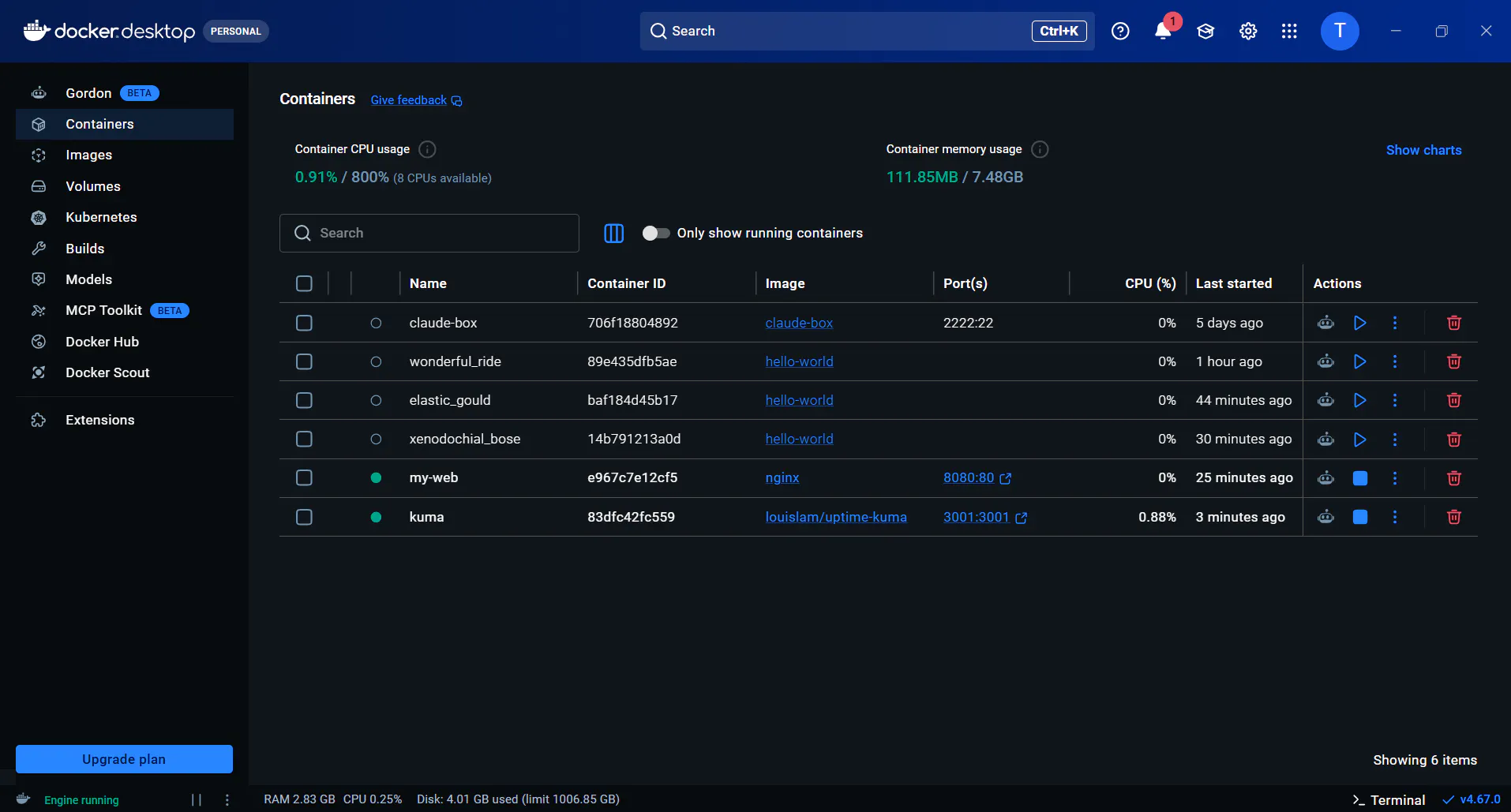Open port 3001:3001 link for kuma
1511x812 pixels.
pos(985,517)
